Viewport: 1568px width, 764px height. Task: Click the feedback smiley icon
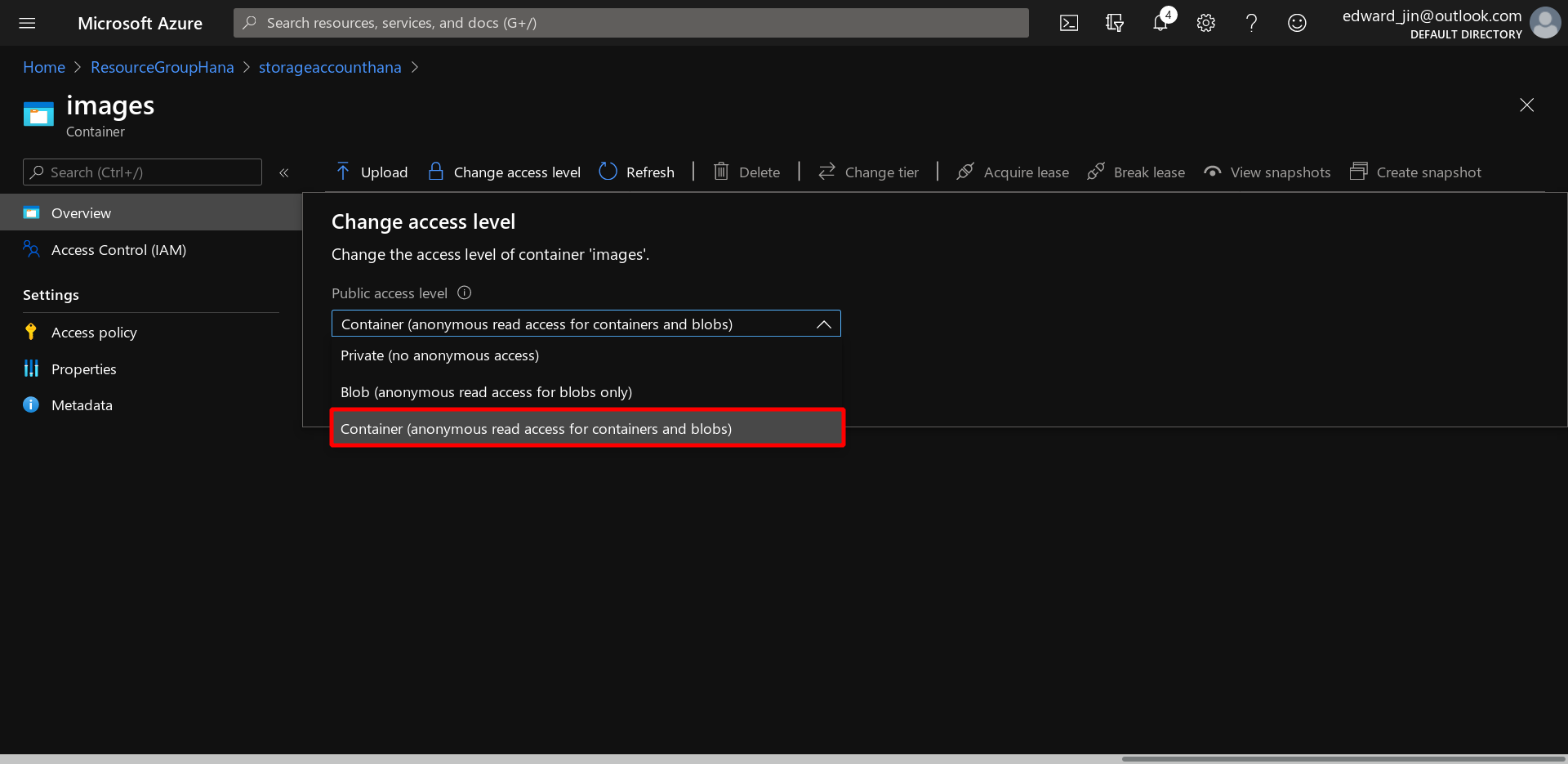coord(1297,23)
